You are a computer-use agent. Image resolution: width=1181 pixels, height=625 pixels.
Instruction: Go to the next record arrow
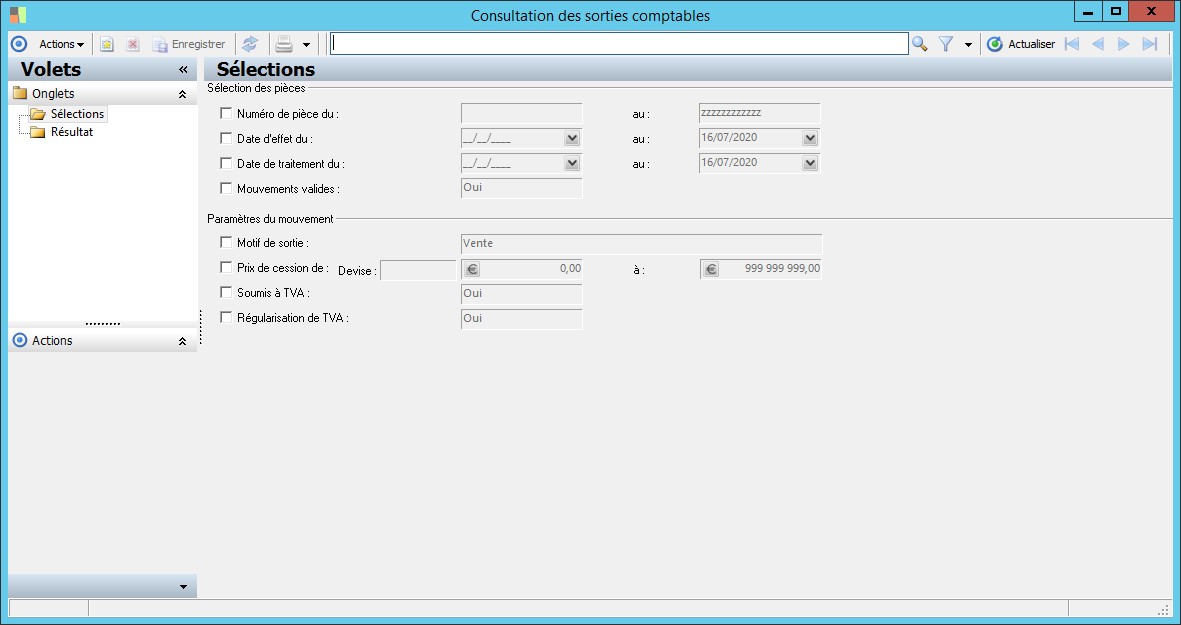1124,44
